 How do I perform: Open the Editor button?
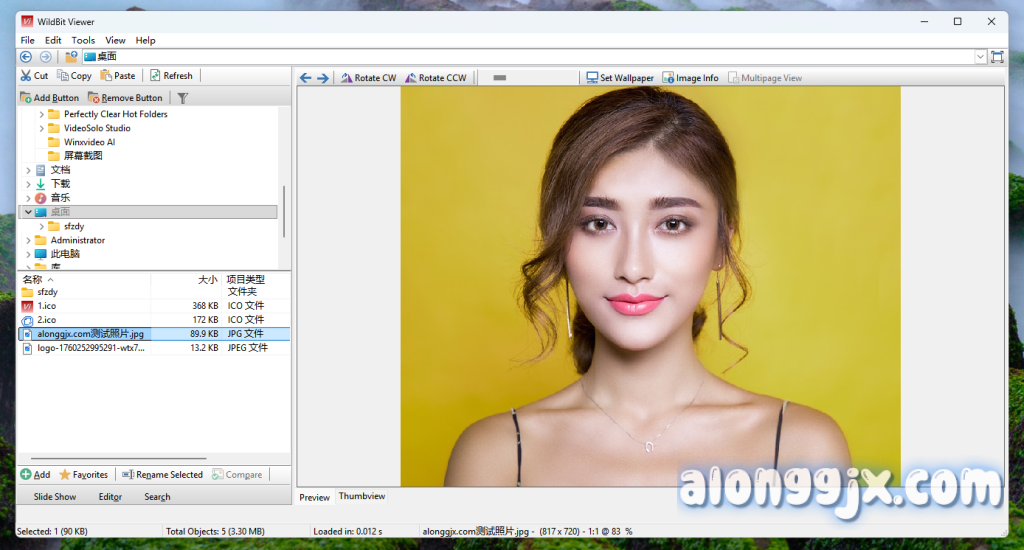[x=110, y=497]
